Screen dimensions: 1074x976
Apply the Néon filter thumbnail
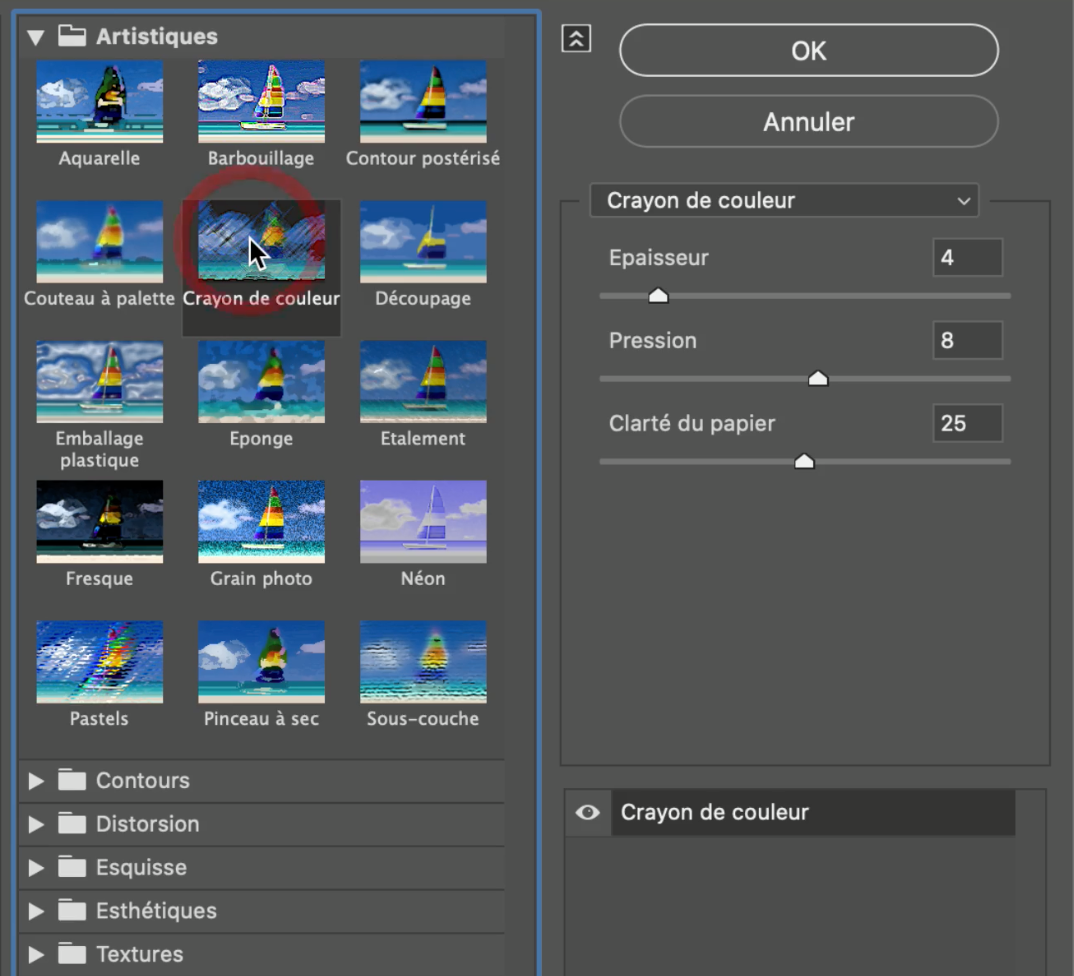click(423, 521)
